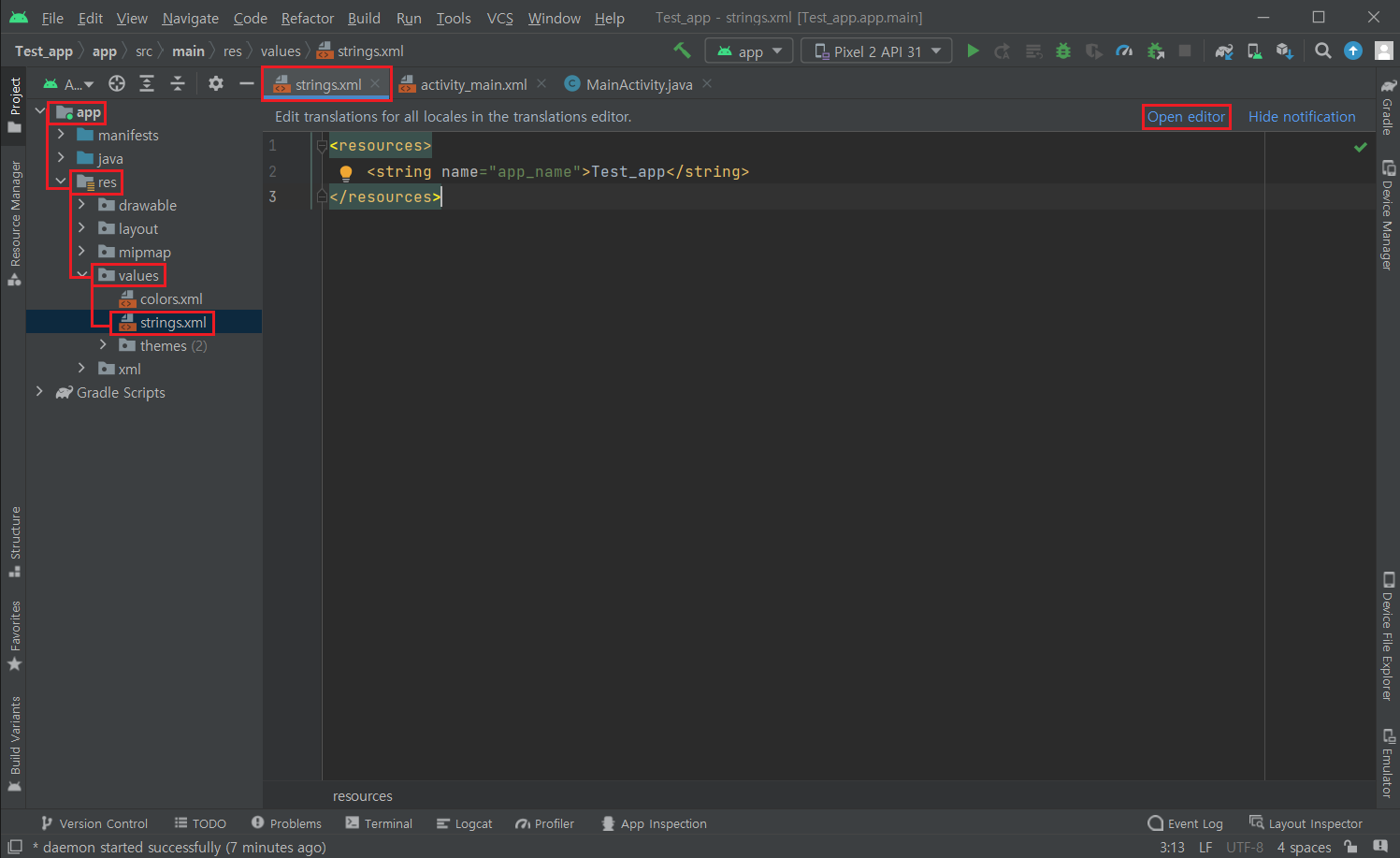The width and height of the screenshot is (1400, 858).
Task: Expand the java folder chevron
Action: (x=61, y=158)
